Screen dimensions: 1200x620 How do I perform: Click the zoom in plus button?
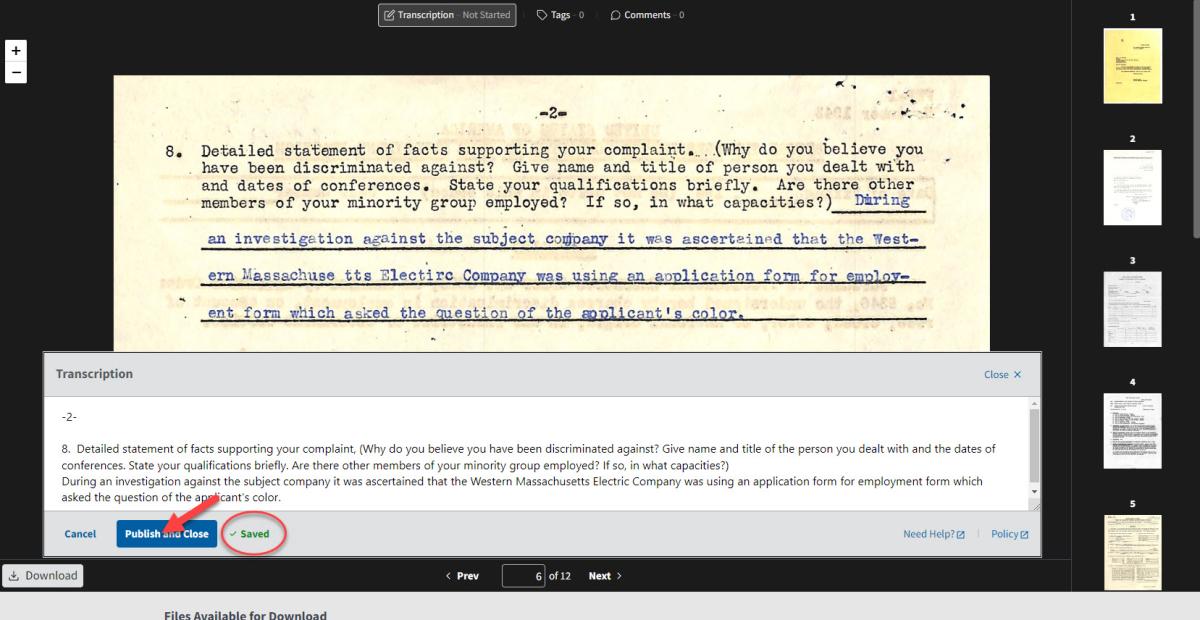(16, 51)
